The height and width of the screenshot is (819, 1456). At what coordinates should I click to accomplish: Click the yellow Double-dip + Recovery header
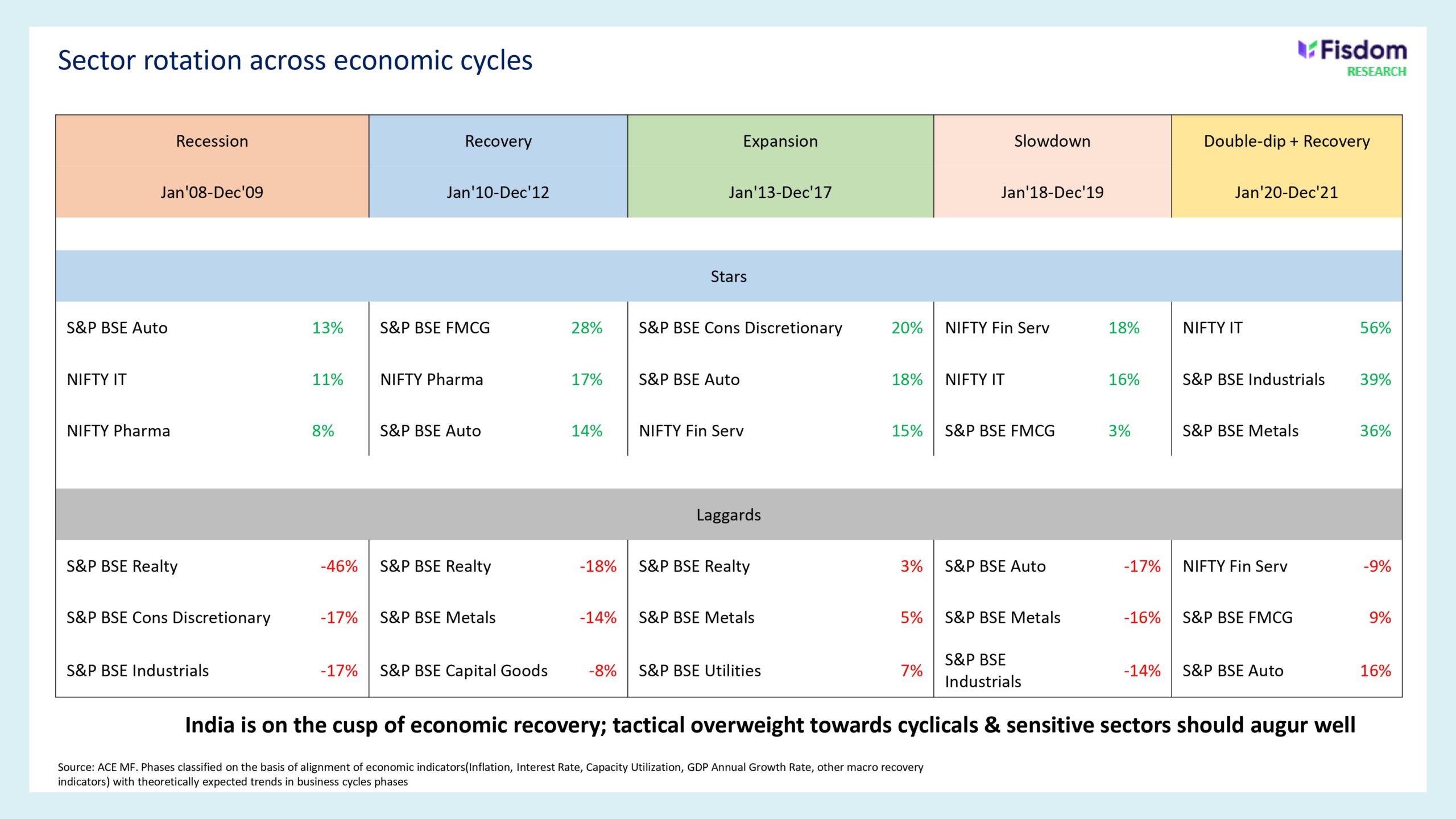(1287, 166)
